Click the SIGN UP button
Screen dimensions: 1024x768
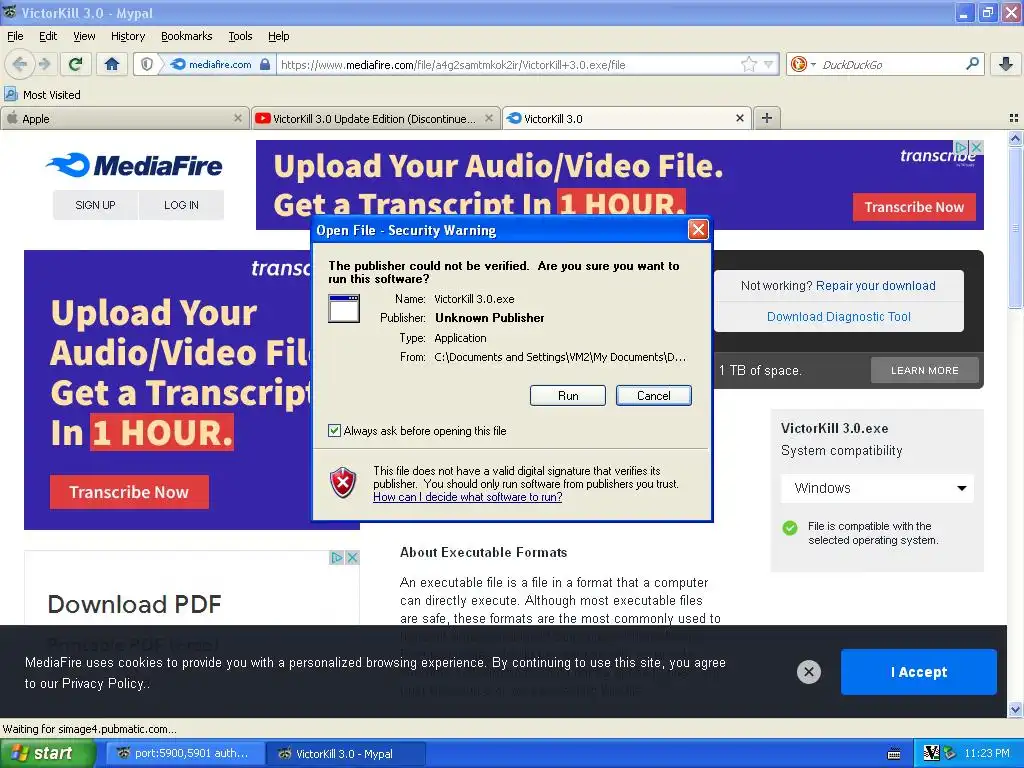[x=95, y=205]
